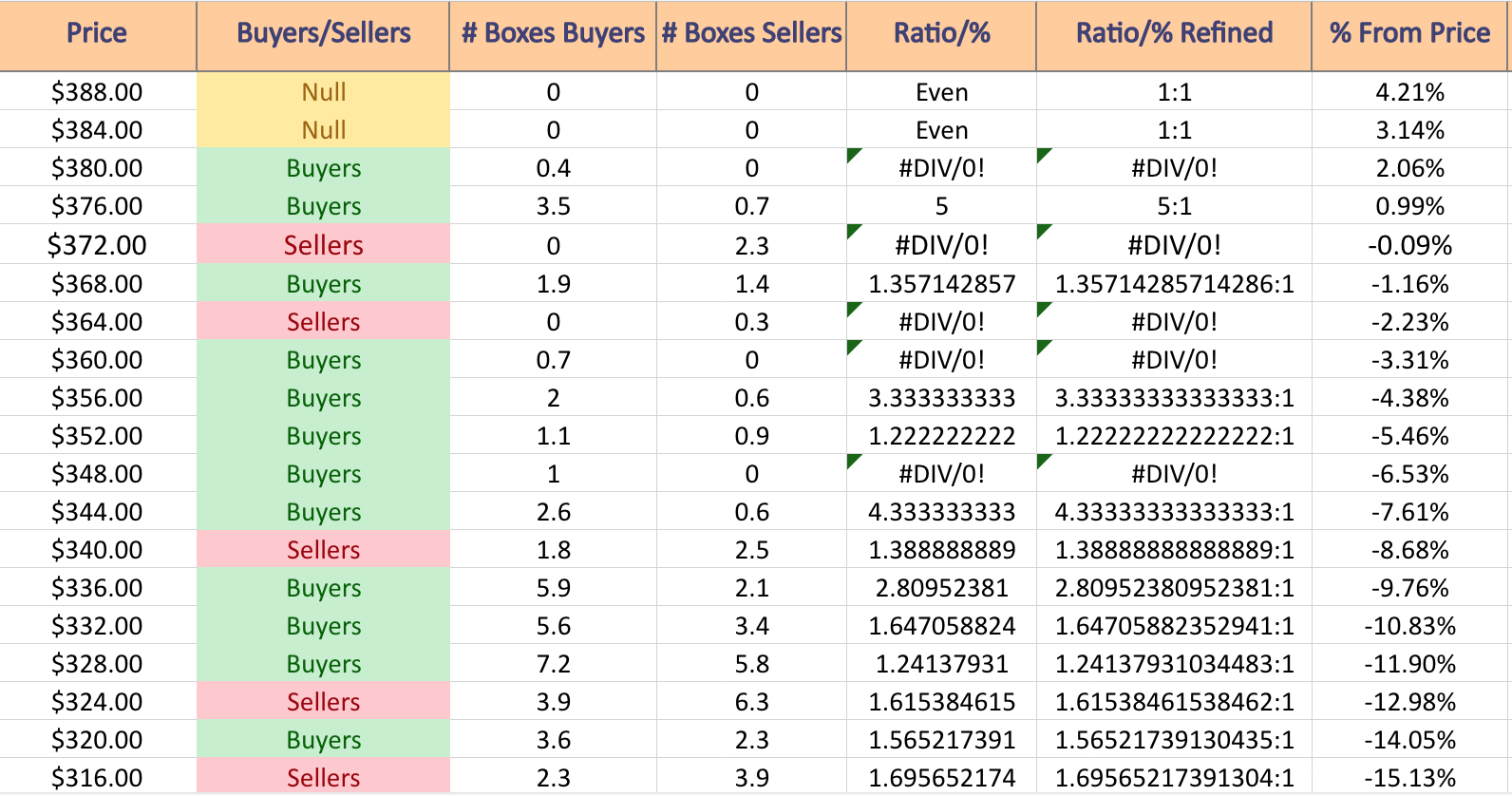Select the -7.61% from price cell
This screenshot has width=1512, height=796.
coord(1409,512)
